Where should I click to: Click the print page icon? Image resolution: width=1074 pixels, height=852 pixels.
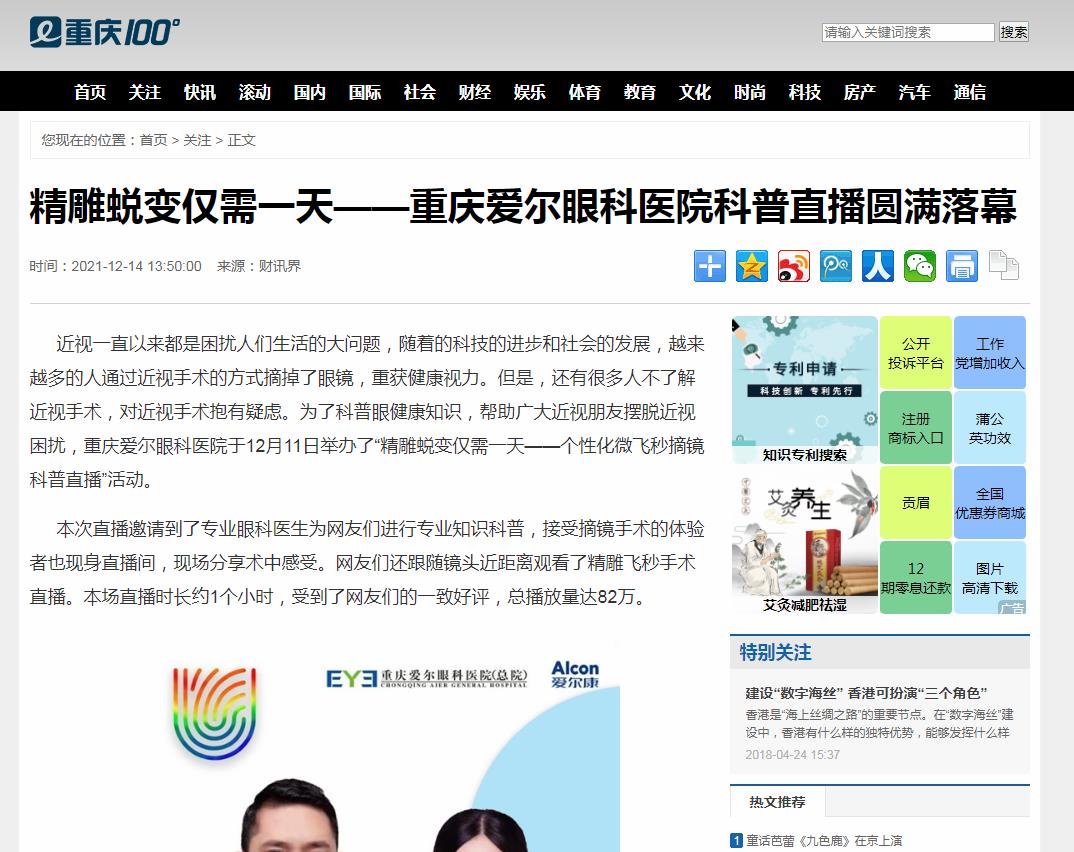pyautogui.click(x=962, y=266)
